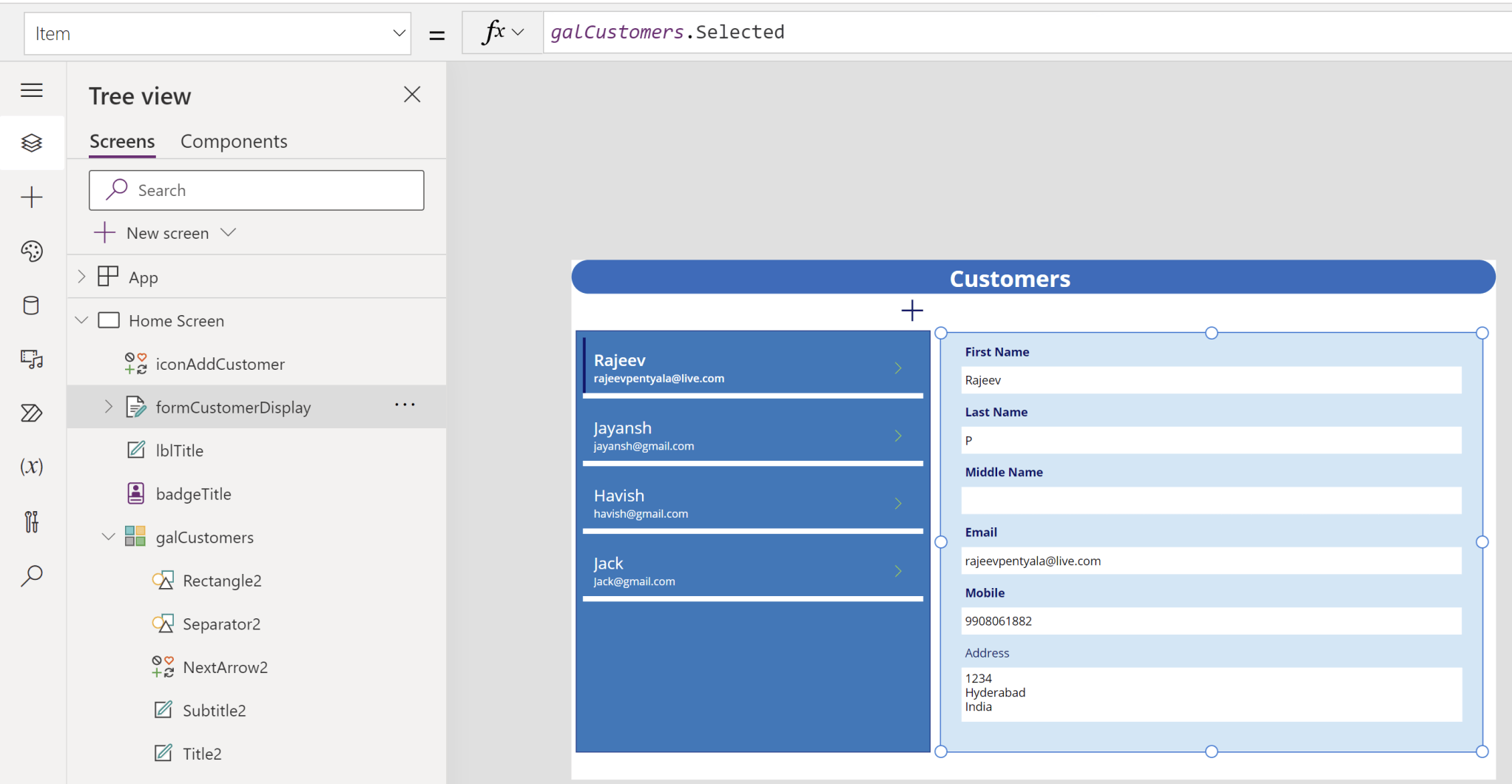Switch to the Components tab
Viewport: 1512px width, 784px height.
point(234,141)
